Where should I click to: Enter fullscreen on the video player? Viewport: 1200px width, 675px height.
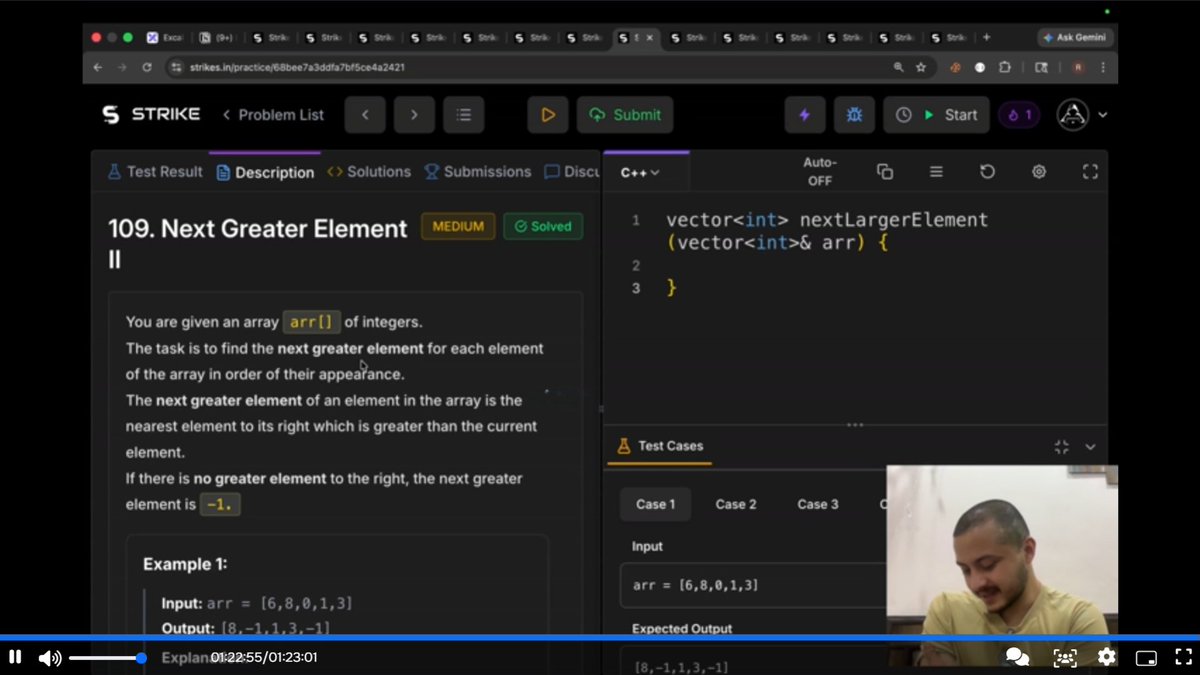(x=1182, y=657)
